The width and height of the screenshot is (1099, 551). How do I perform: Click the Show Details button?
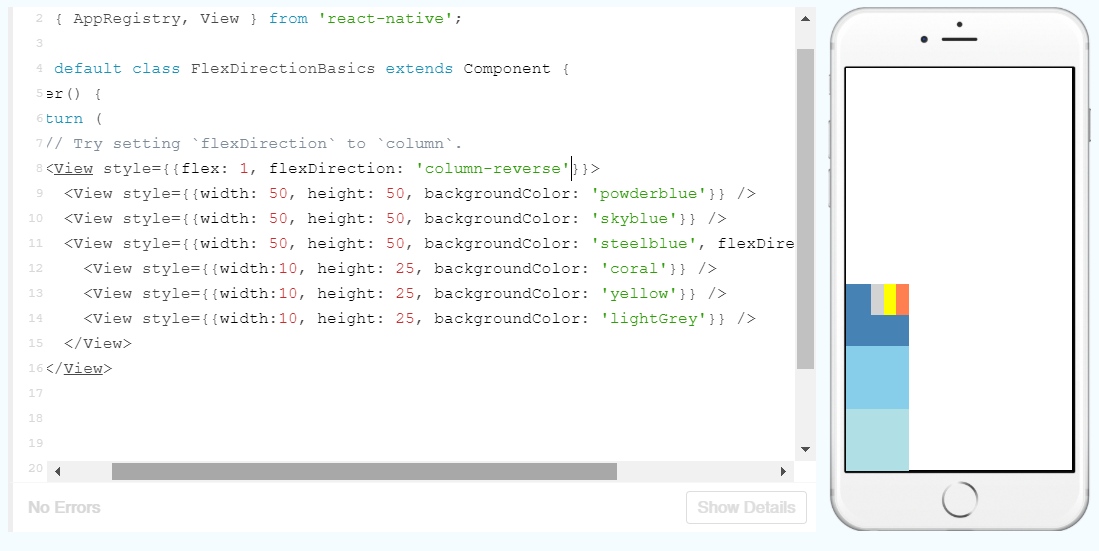[x=746, y=507]
